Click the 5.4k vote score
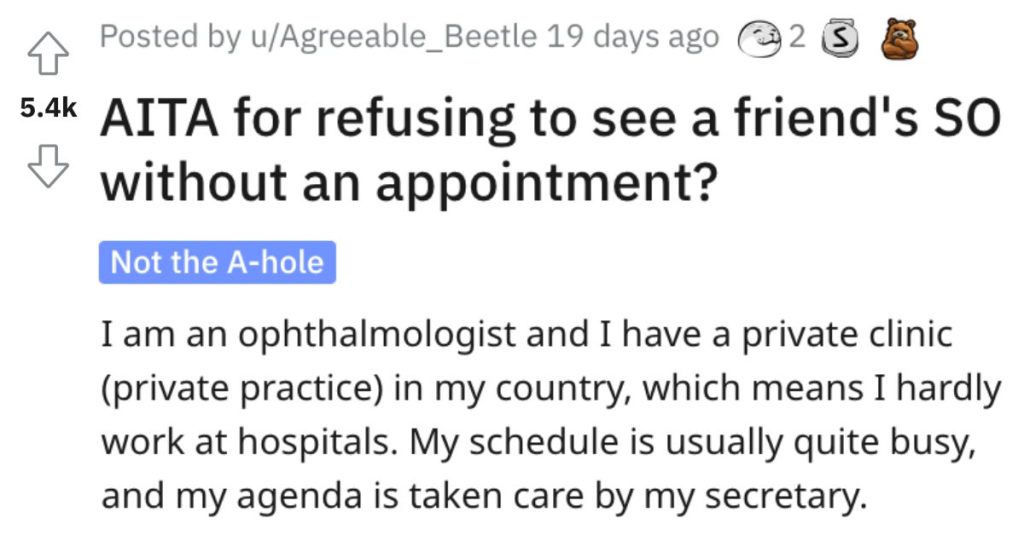 (48, 108)
